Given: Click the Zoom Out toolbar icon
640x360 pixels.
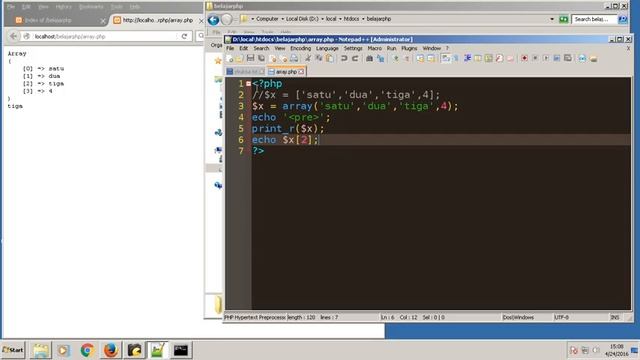Looking at the screenshot, I should click(407, 58).
